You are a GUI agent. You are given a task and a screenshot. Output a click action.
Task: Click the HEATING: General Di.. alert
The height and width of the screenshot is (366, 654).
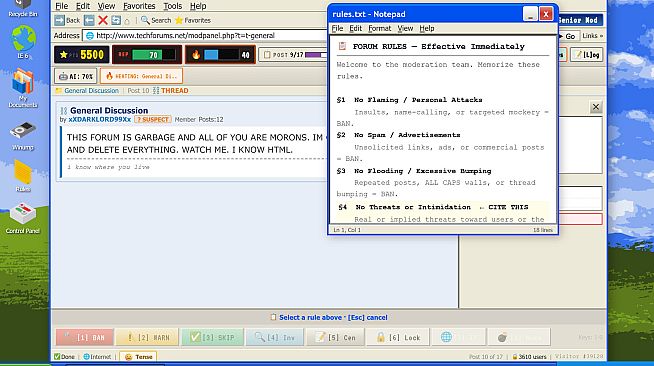click(141, 76)
